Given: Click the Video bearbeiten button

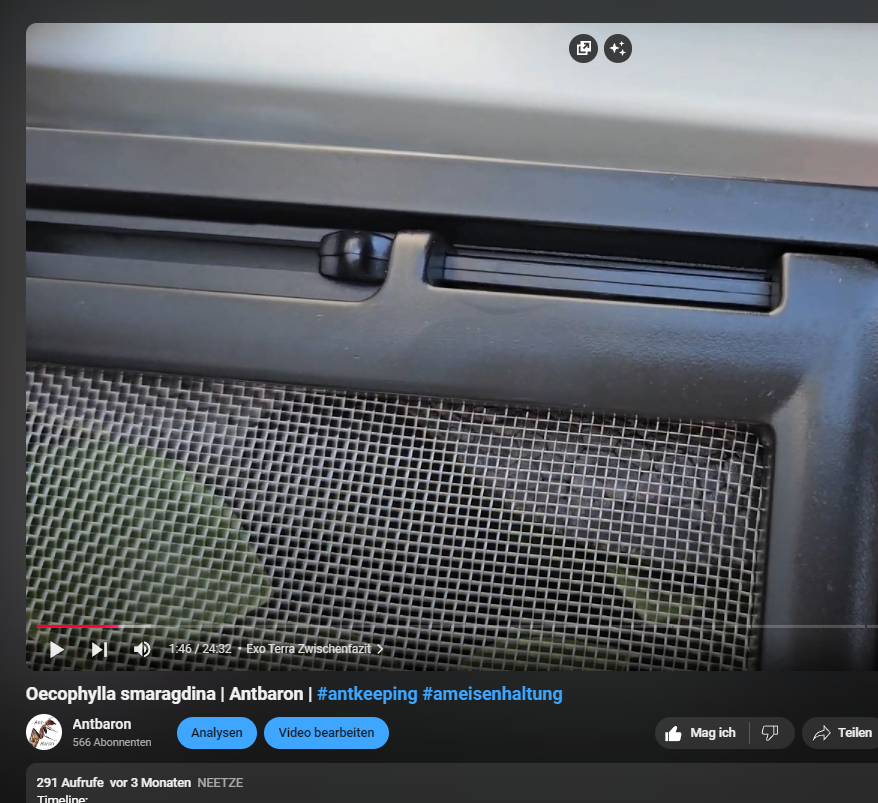Looking at the screenshot, I should 326,733.
